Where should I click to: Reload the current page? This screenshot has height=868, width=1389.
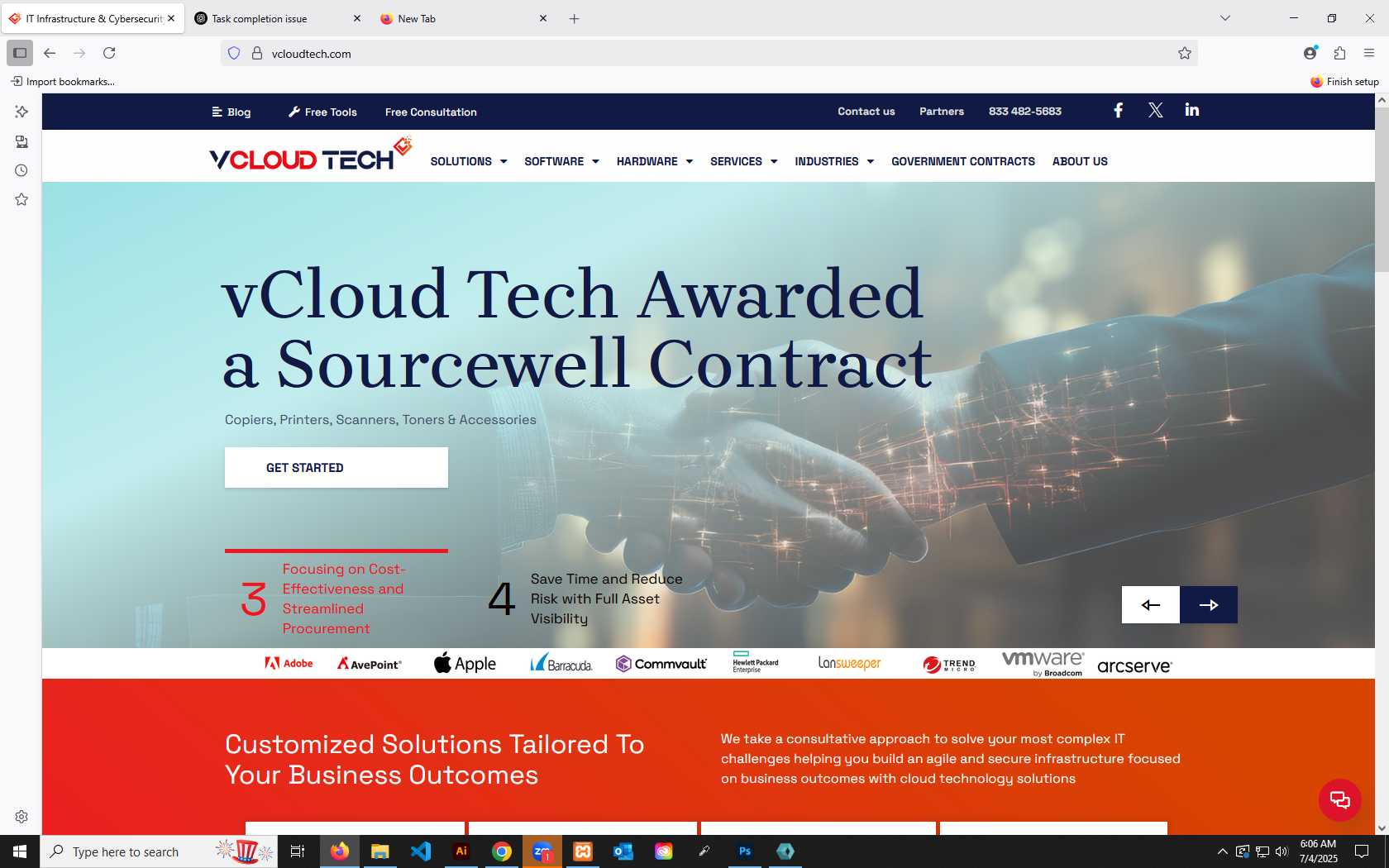[x=109, y=53]
